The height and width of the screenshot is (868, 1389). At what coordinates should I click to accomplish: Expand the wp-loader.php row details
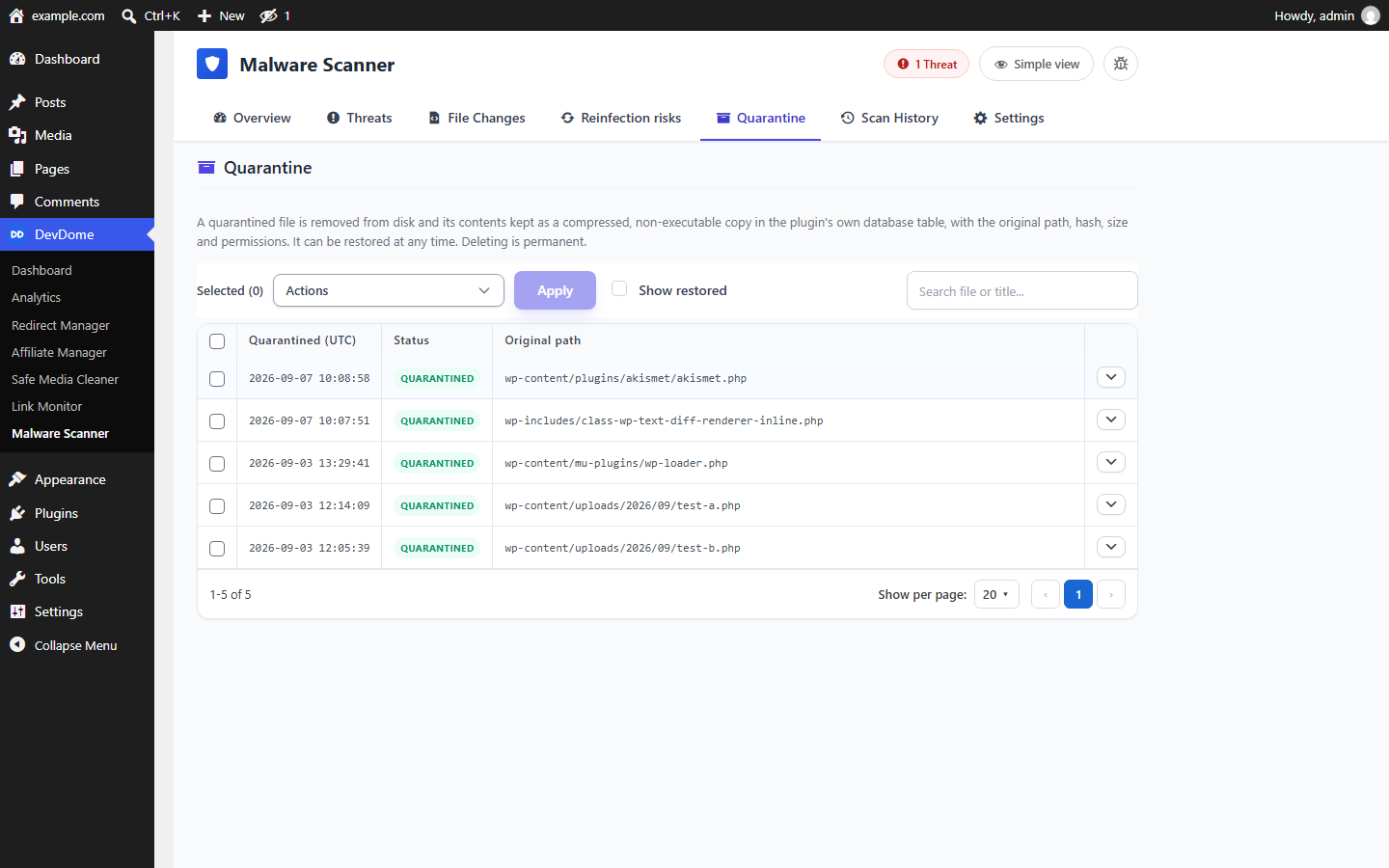1111,462
